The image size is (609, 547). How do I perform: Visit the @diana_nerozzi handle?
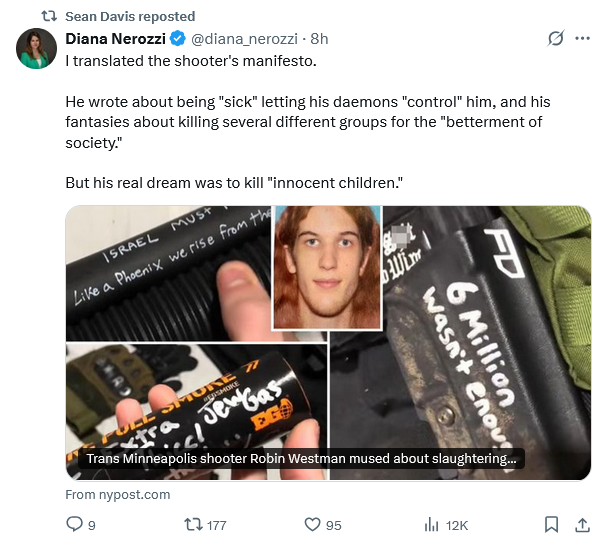[x=245, y=39]
